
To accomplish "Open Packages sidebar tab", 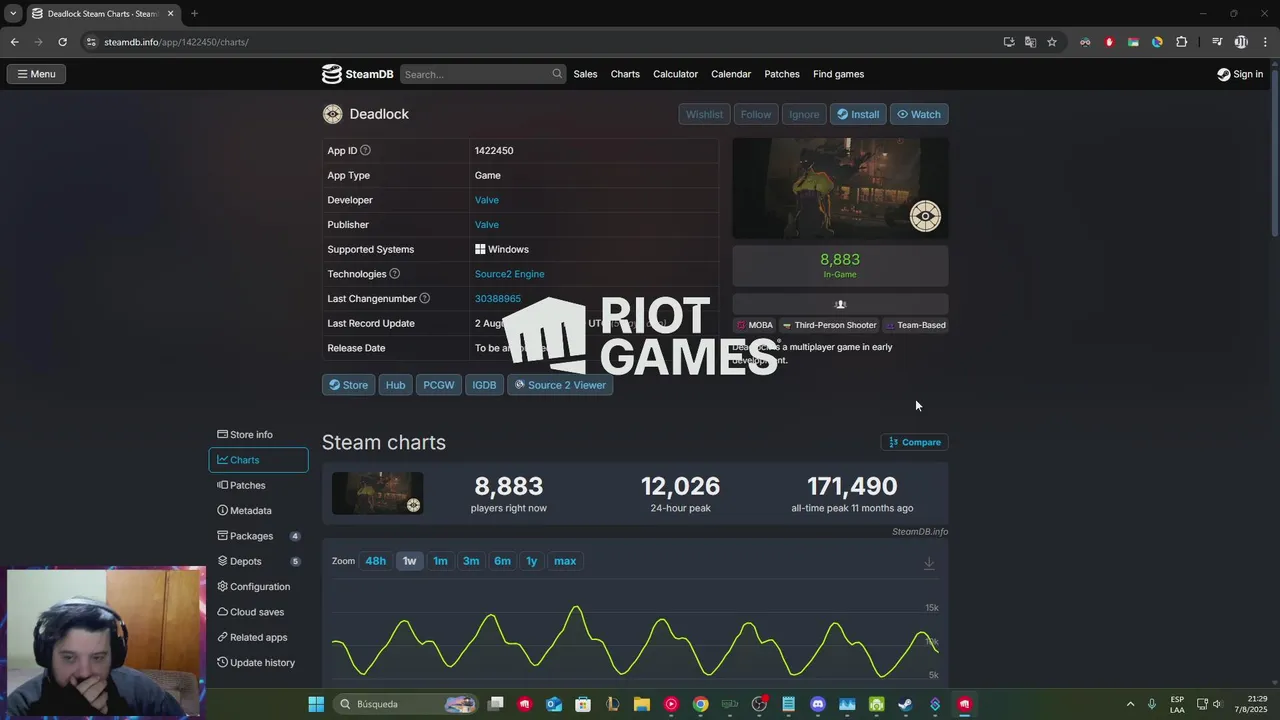I will (x=258, y=536).
